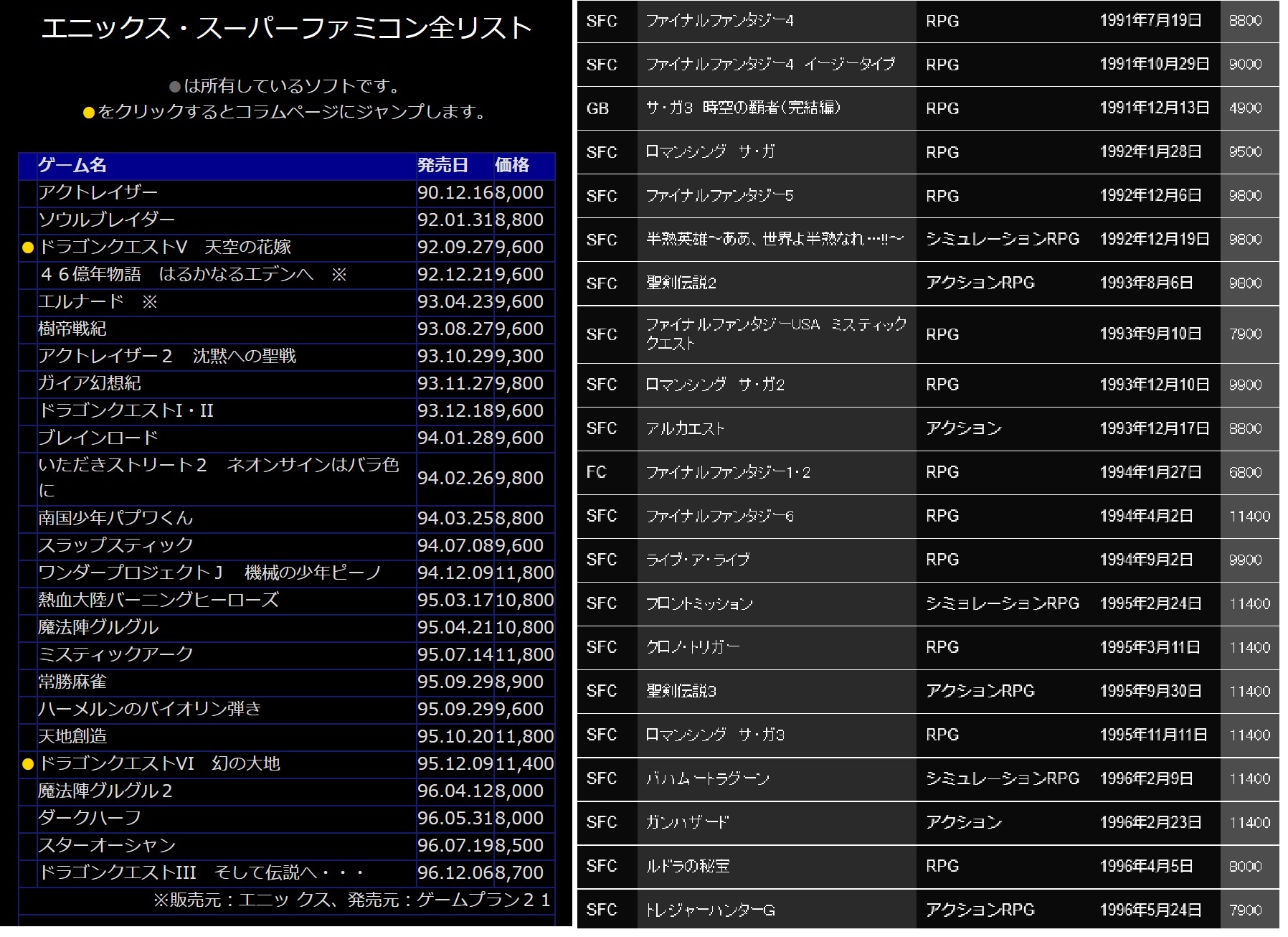Select ロマンシング サ・ガ3 in the list
The height and width of the screenshot is (937, 1288).
tap(714, 735)
